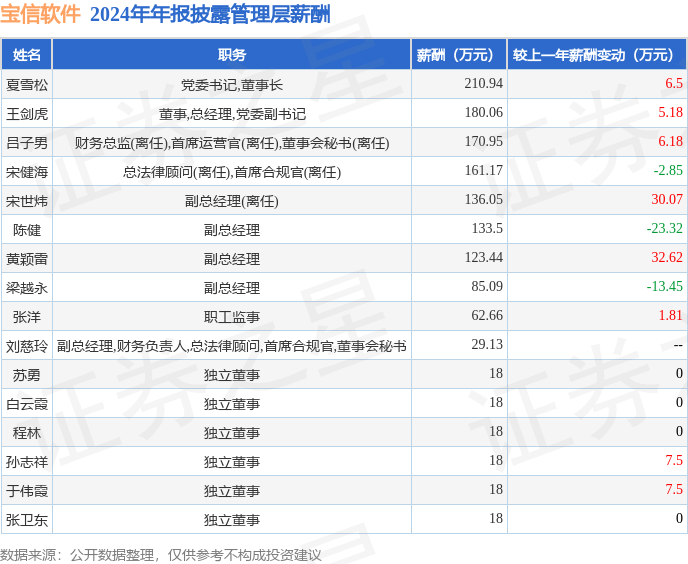Click the 薪酬（万元） column header

[x=459, y=55]
